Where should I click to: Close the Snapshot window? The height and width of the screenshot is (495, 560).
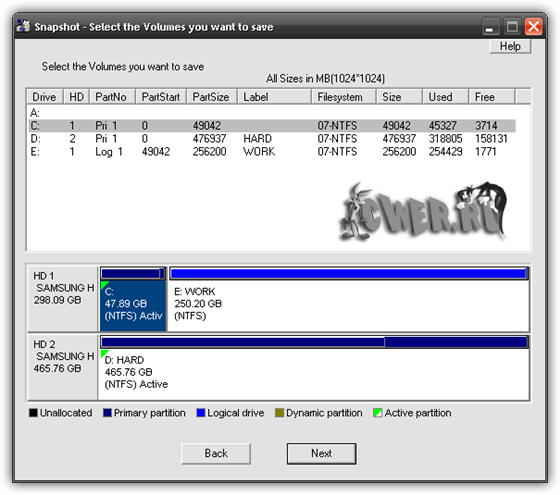pyautogui.click(x=534, y=27)
